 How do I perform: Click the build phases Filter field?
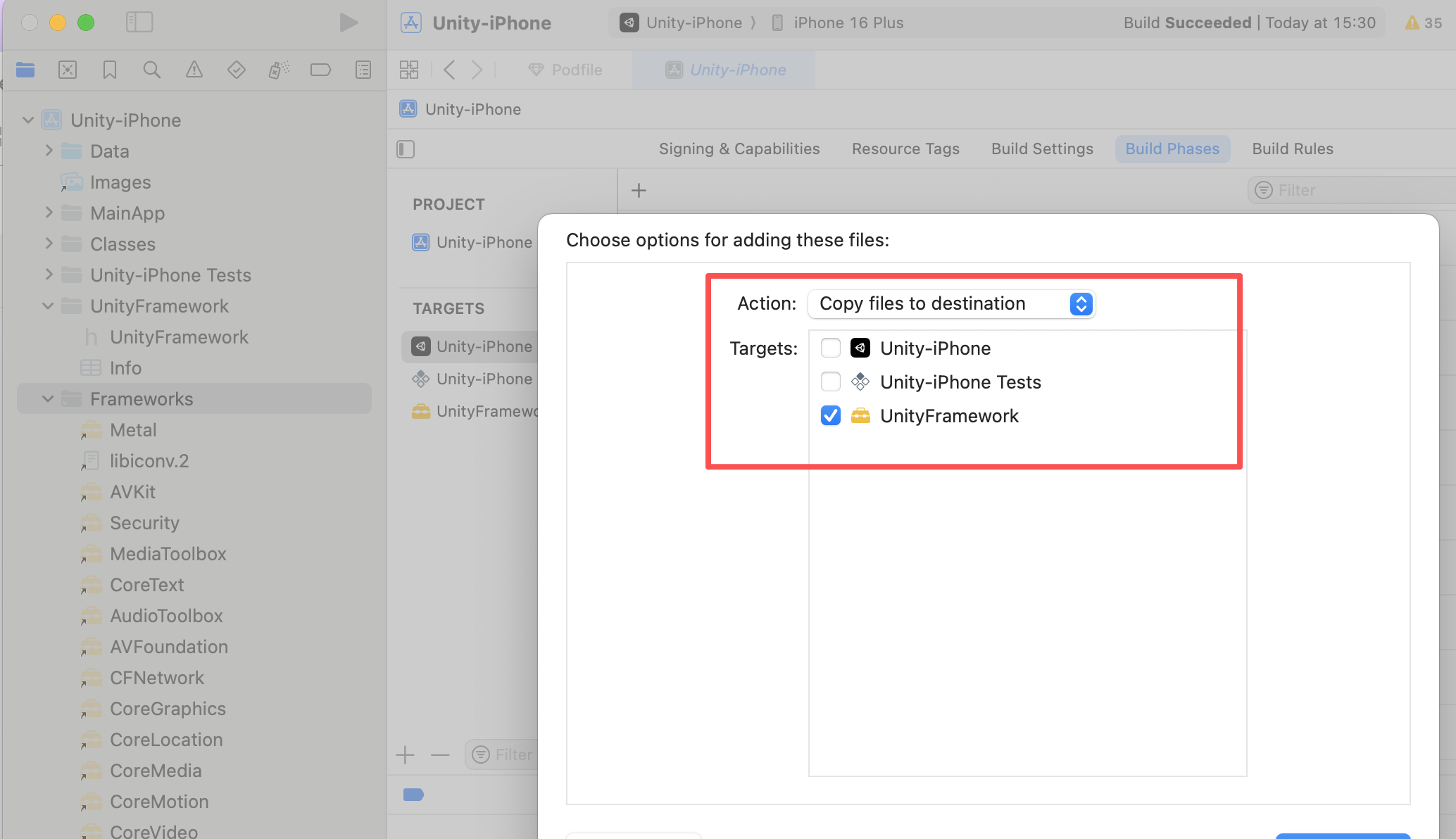click(1352, 190)
